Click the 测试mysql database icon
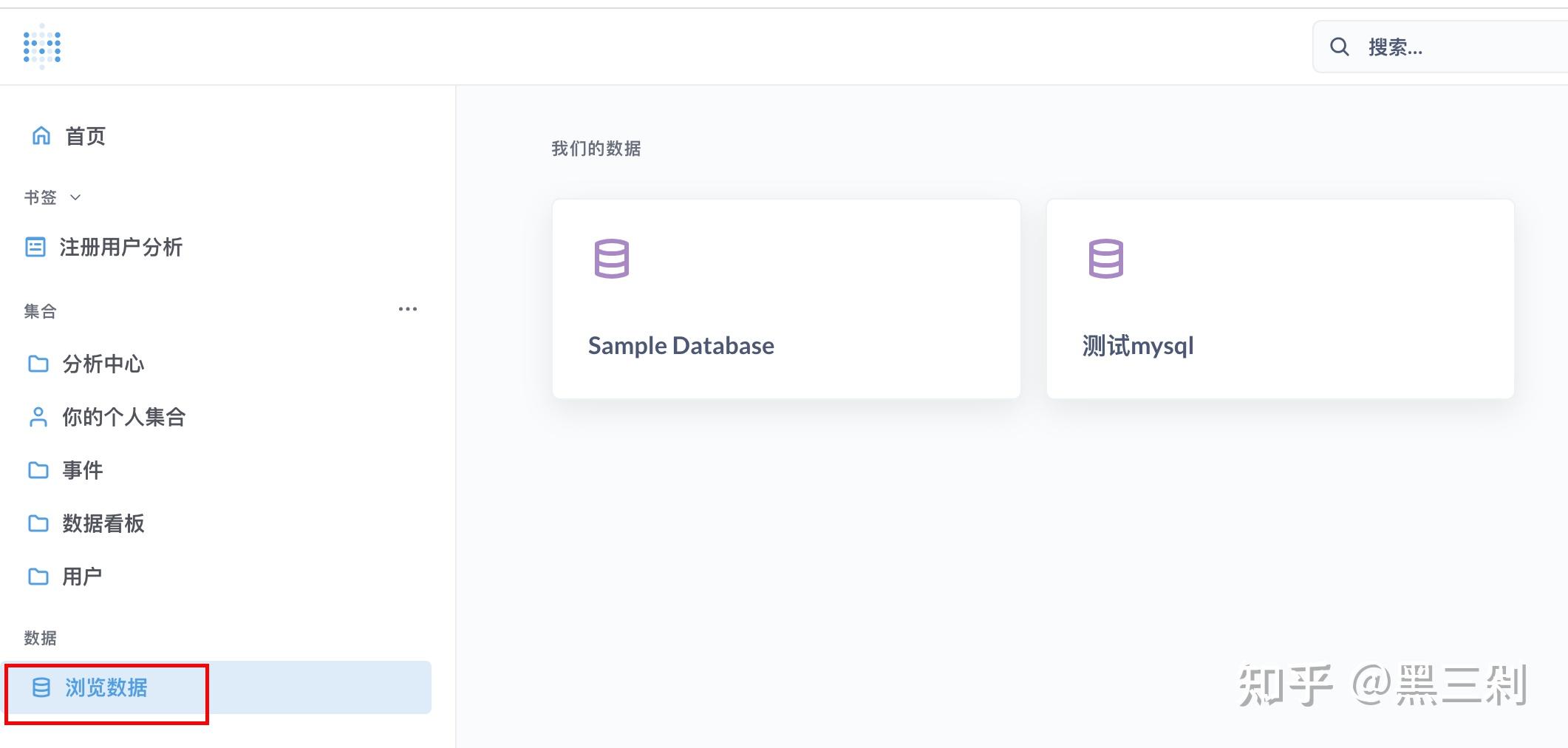The height and width of the screenshot is (748, 1568). pyautogui.click(x=1105, y=259)
